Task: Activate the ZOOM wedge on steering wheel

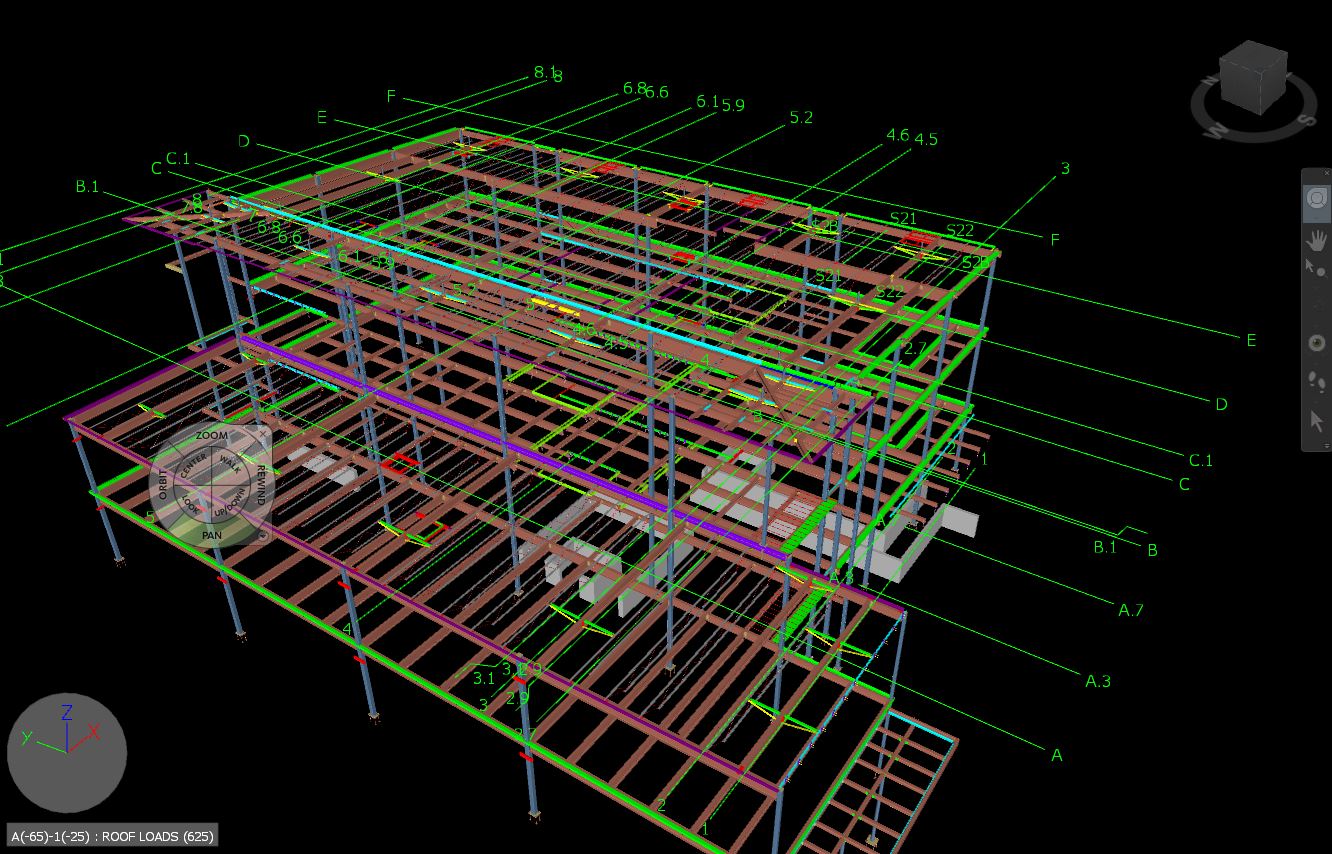Action: click(x=211, y=437)
